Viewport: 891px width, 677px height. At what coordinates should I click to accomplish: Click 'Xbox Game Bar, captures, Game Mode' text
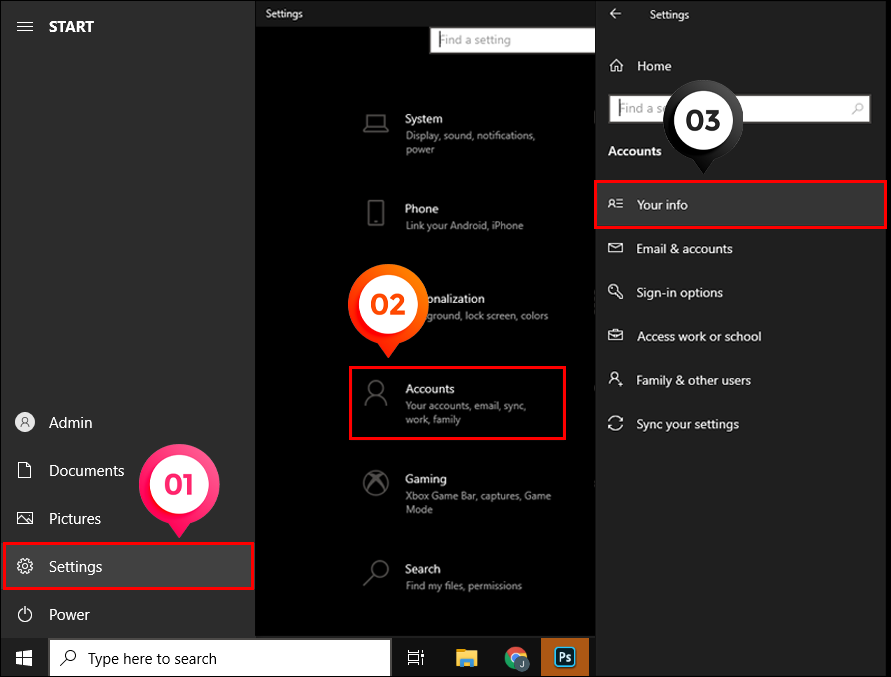click(478, 502)
